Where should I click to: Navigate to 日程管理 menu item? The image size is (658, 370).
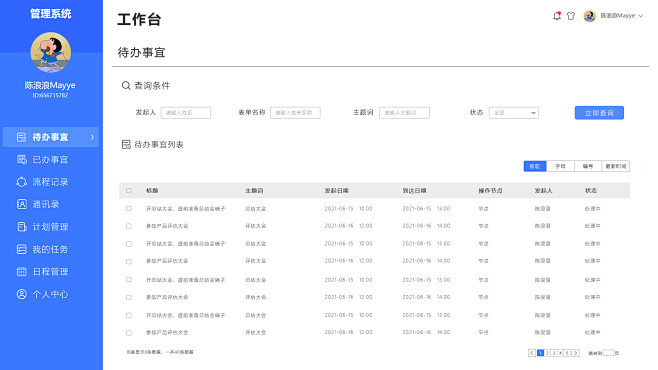tap(50, 271)
